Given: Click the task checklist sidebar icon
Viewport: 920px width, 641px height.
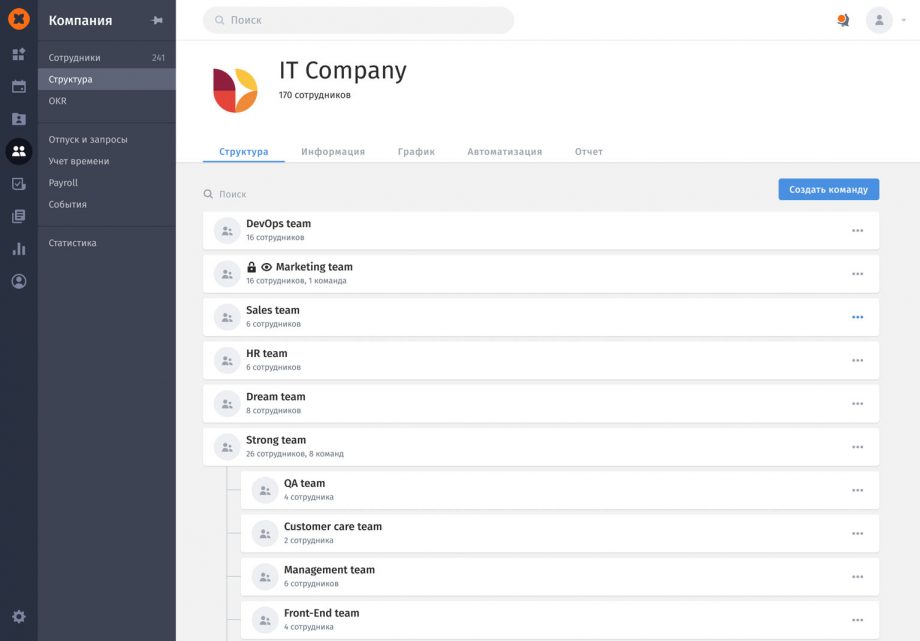Looking at the screenshot, I should [18, 184].
